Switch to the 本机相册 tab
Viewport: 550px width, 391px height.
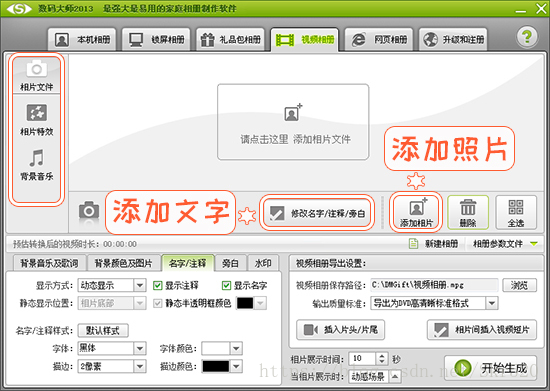[82, 39]
